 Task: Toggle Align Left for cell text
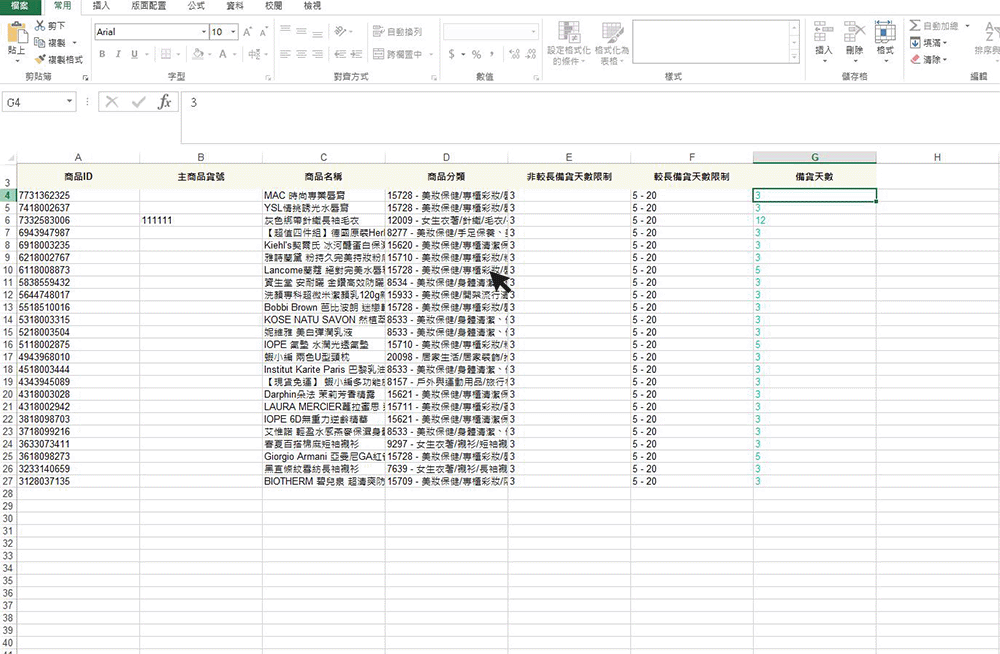tap(285, 54)
